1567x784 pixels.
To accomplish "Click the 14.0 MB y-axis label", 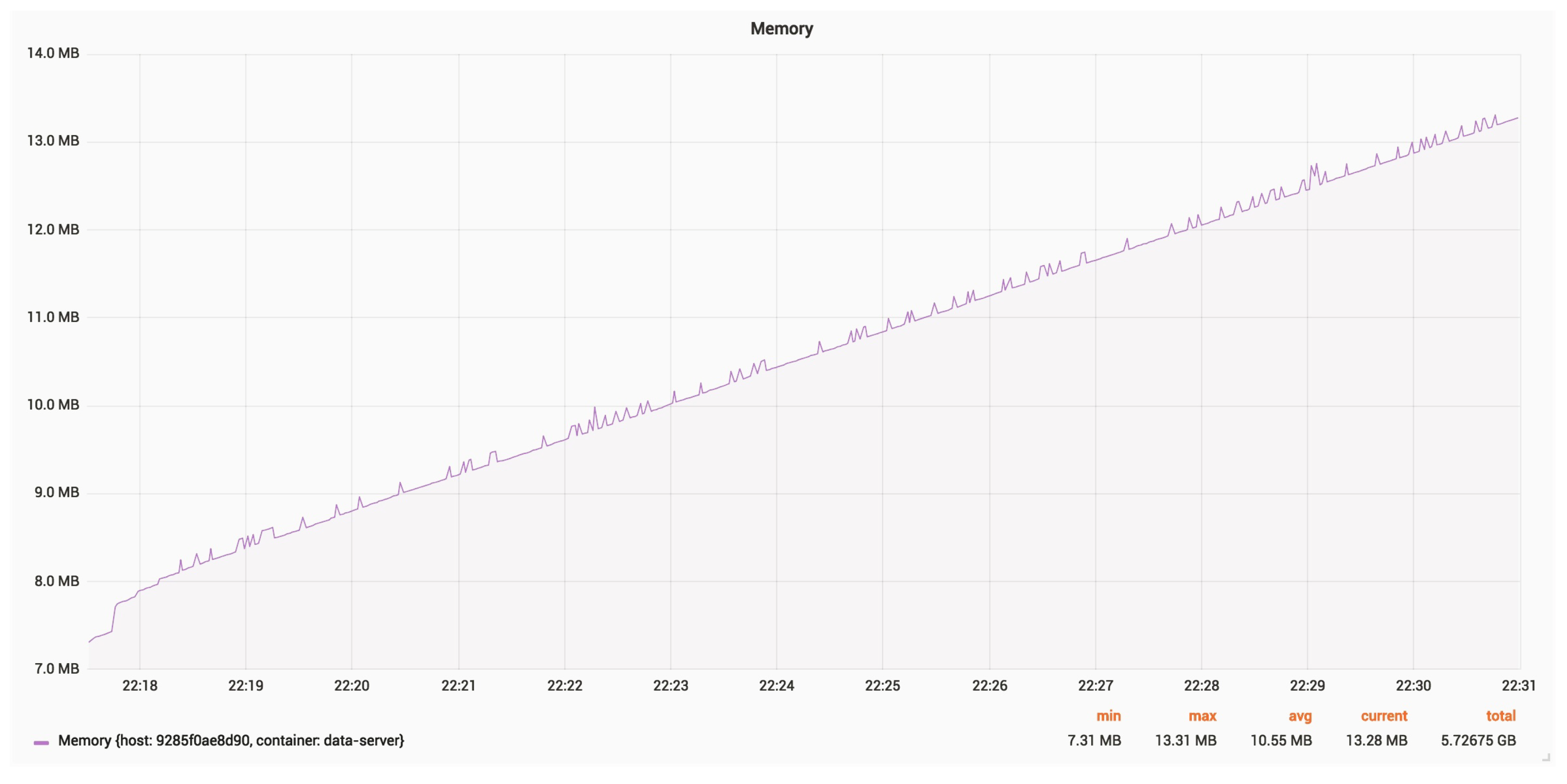I will pos(53,53).
